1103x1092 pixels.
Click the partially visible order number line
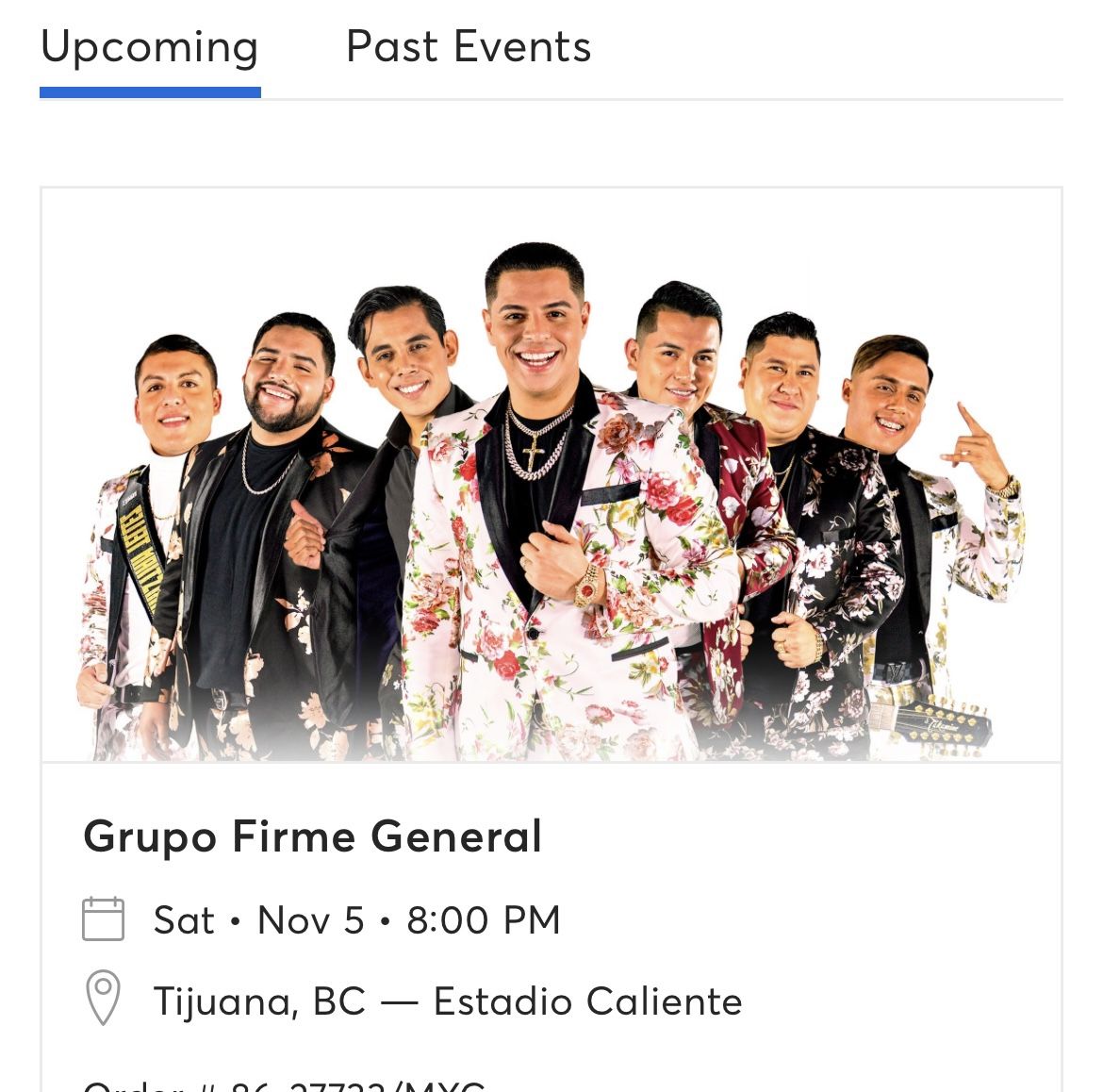[284, 1084]
